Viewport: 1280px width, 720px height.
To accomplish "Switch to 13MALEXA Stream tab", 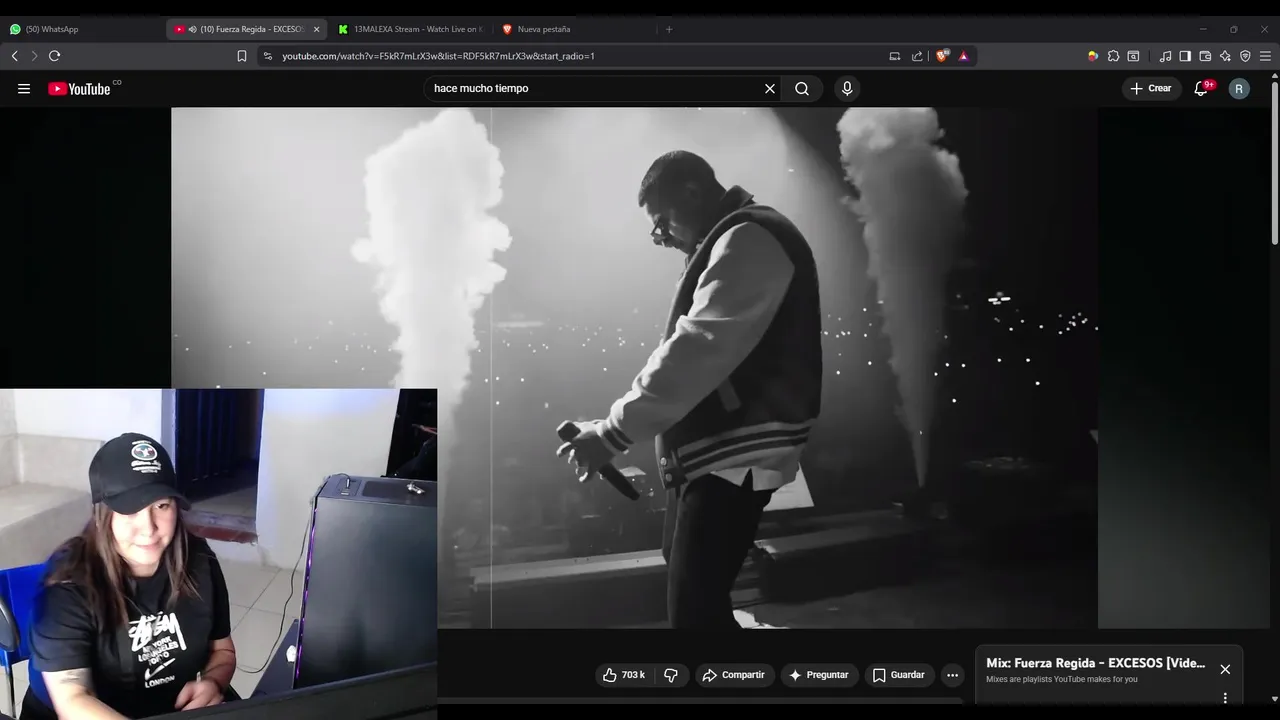I will [410, 29].
